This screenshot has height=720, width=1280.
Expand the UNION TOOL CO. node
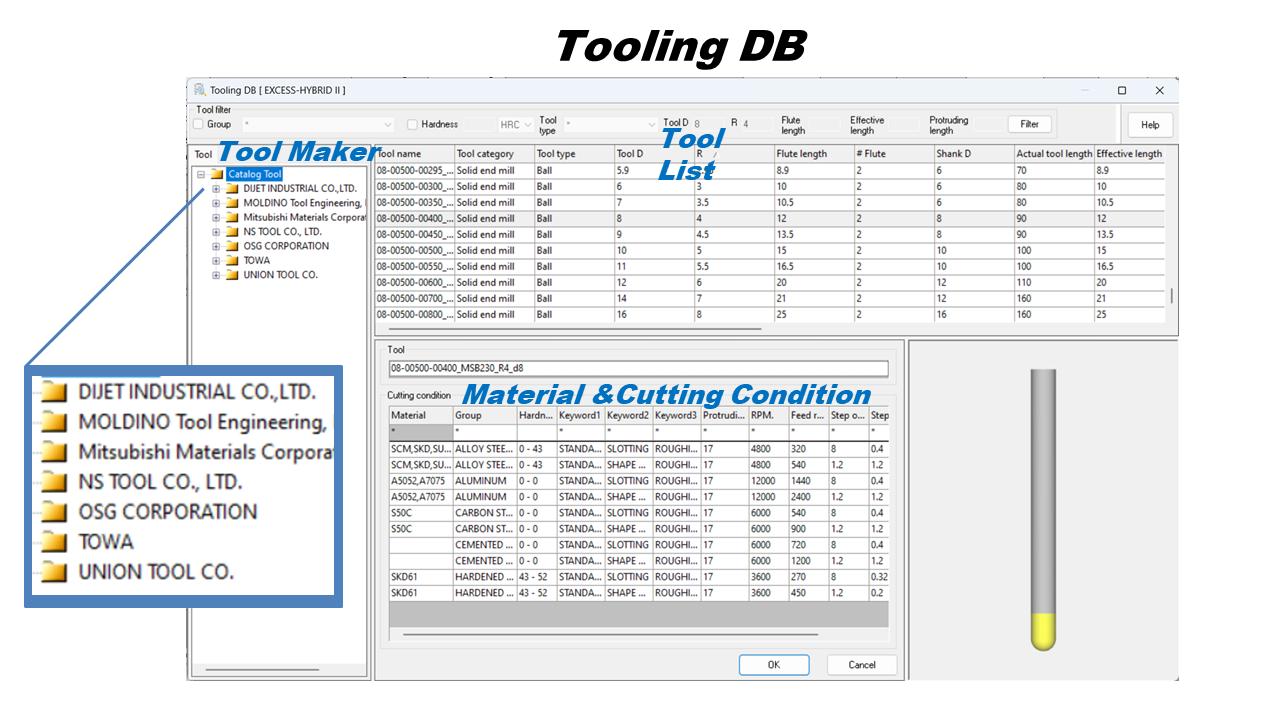(216, 274)
